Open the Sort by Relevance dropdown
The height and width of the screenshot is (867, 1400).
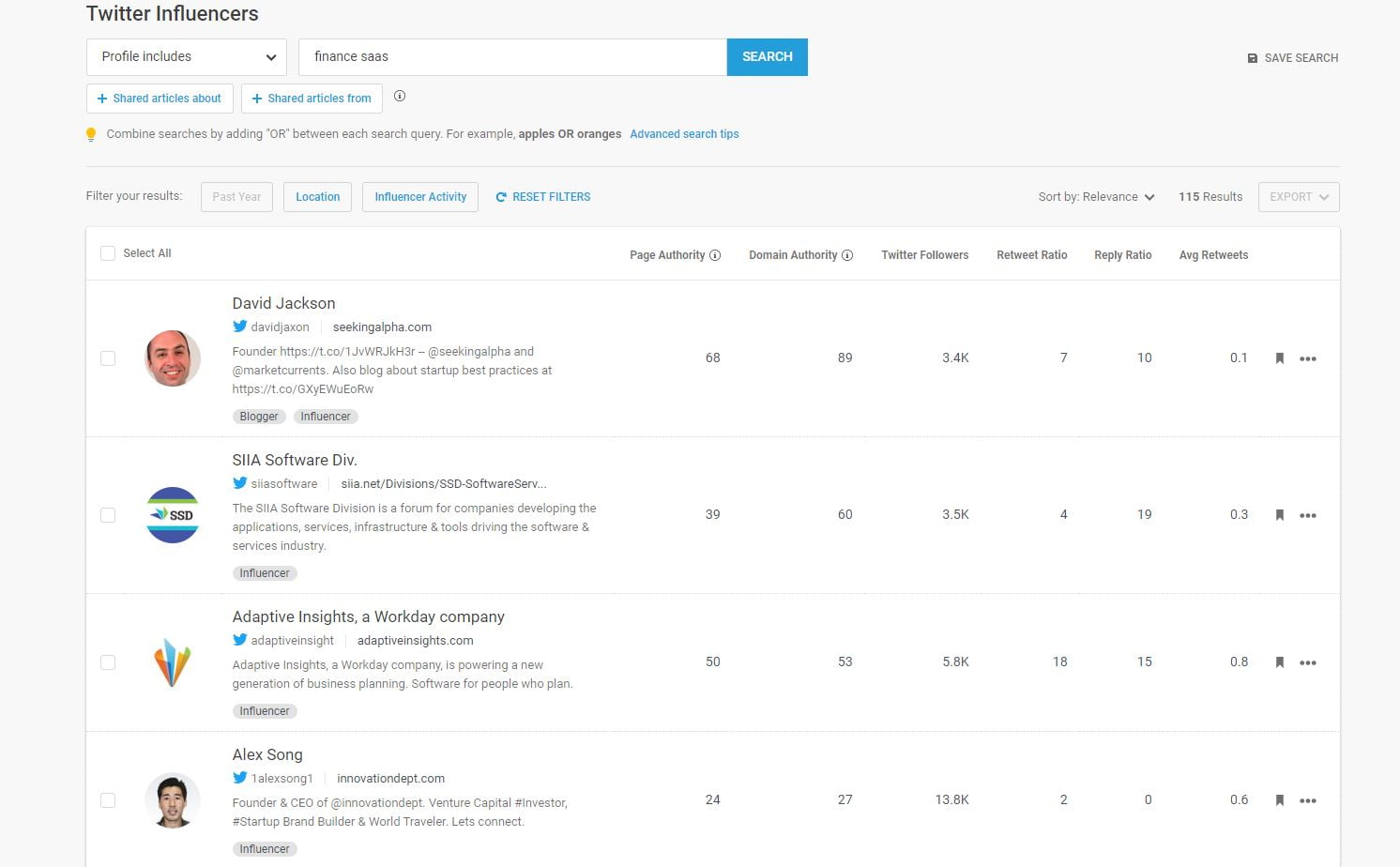click(1096, 197)
